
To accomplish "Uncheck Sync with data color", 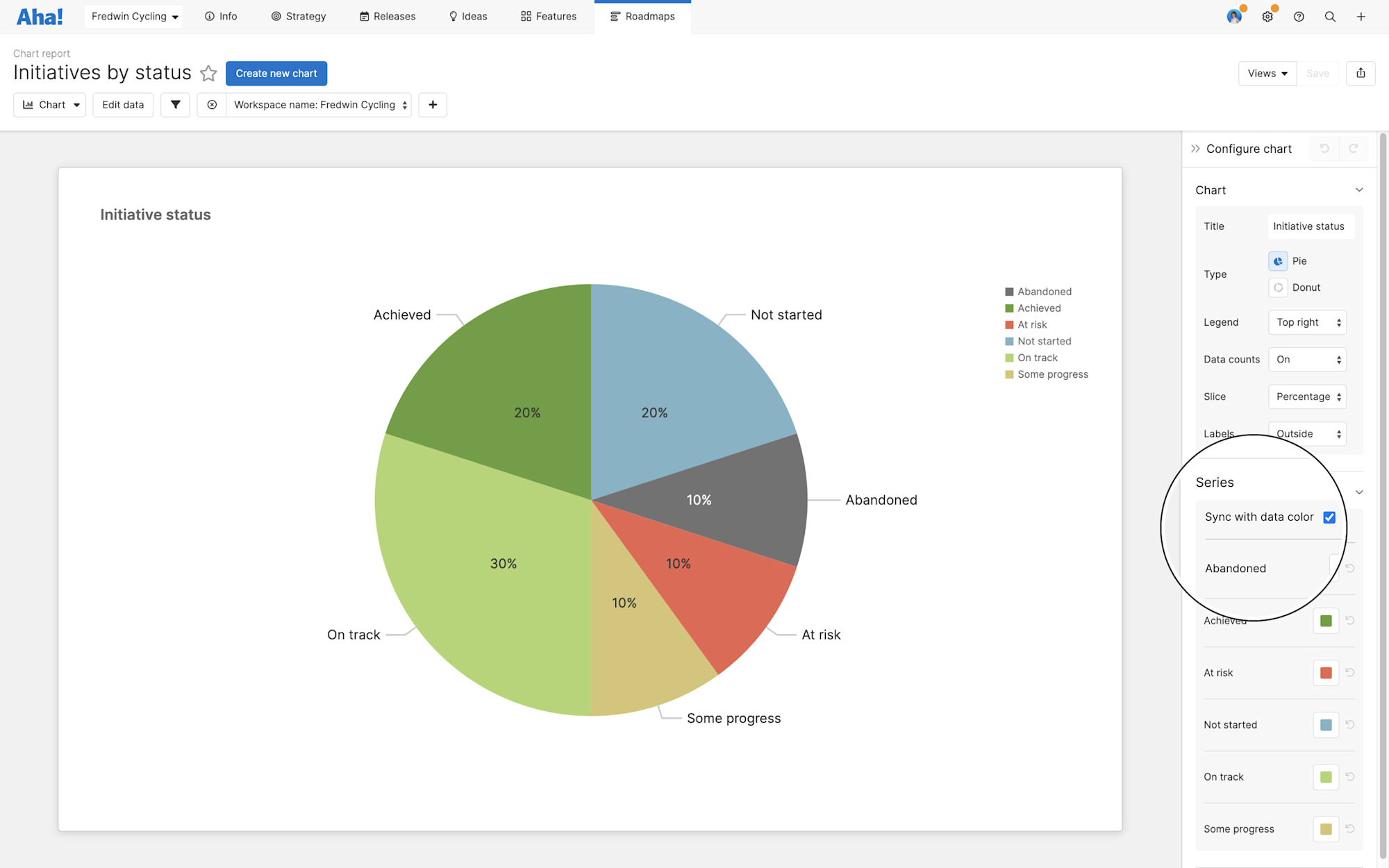I will pos(1329,517).
